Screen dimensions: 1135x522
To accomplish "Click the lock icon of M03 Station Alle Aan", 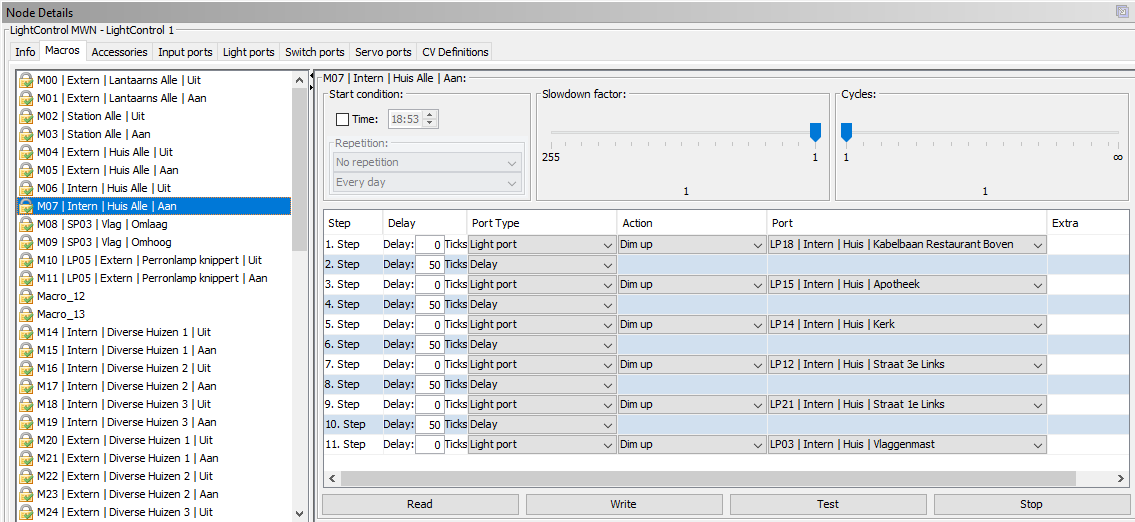I will coord(27,134).
